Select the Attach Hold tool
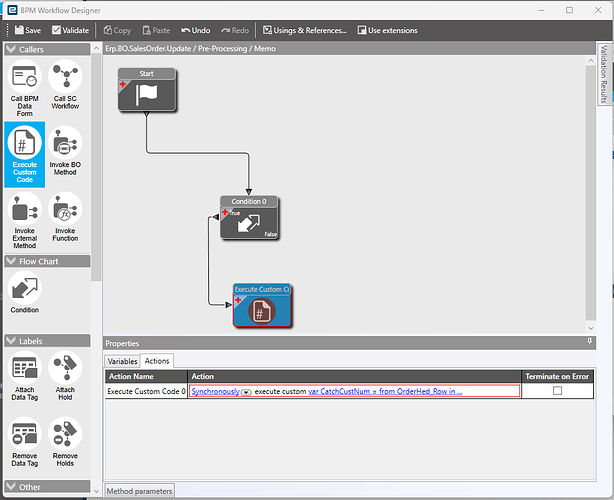614x500 pixels. (x=65, y=376)
